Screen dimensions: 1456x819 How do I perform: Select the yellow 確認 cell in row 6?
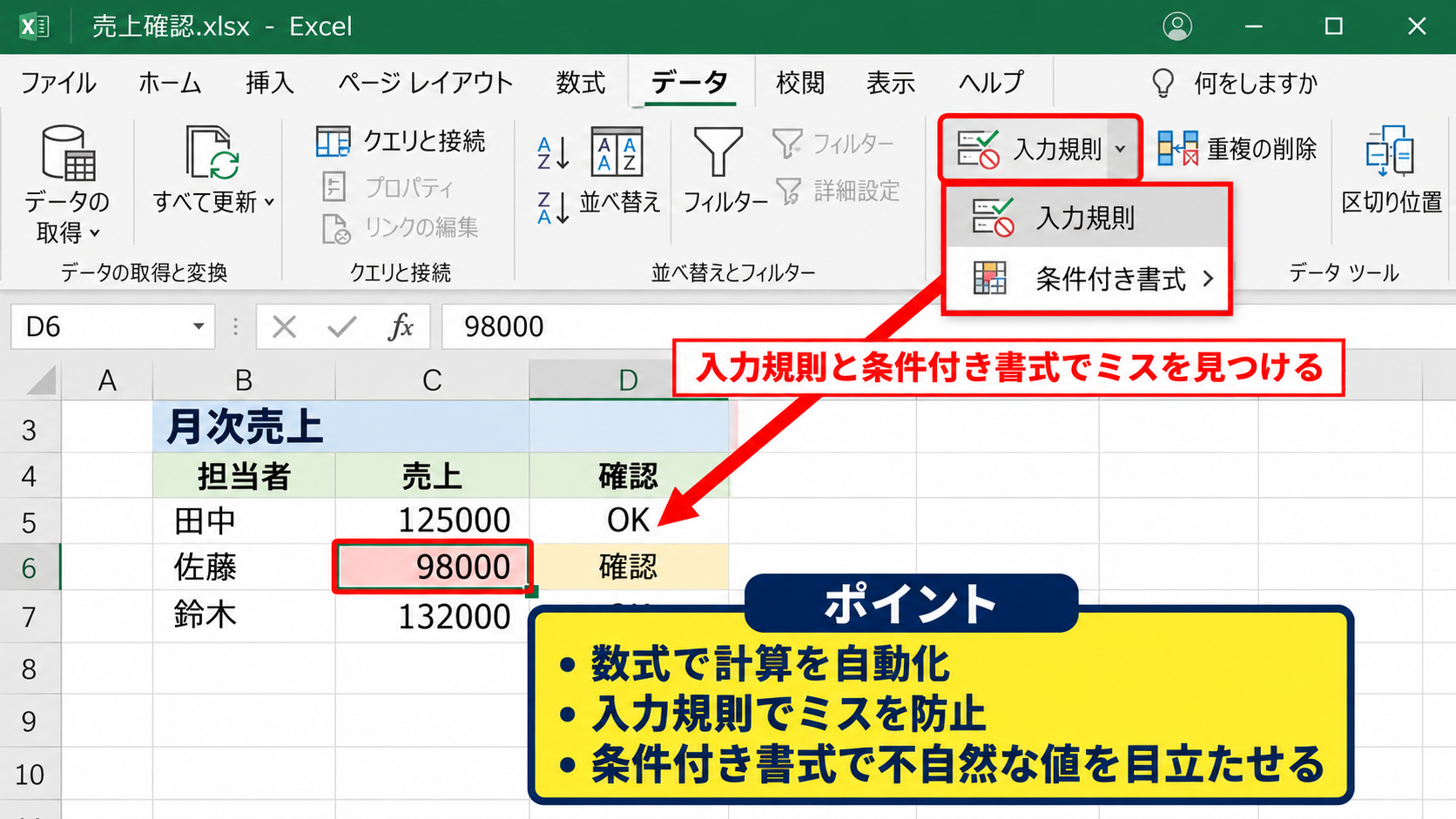(629, 567)
